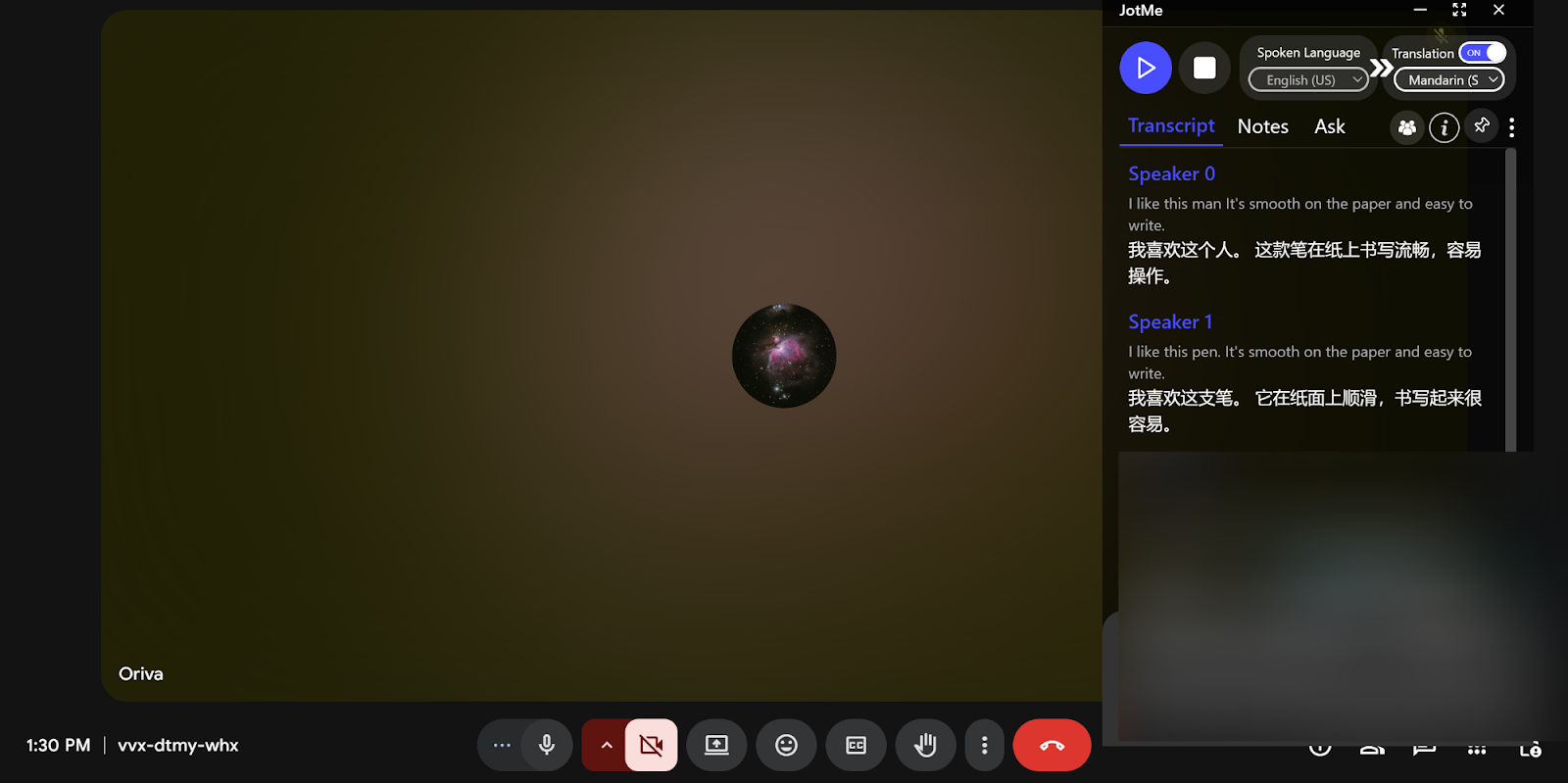Select Chinese translation "我喜欢这个人"
Screen dimensions: 1568x783
pos(1180,250)
